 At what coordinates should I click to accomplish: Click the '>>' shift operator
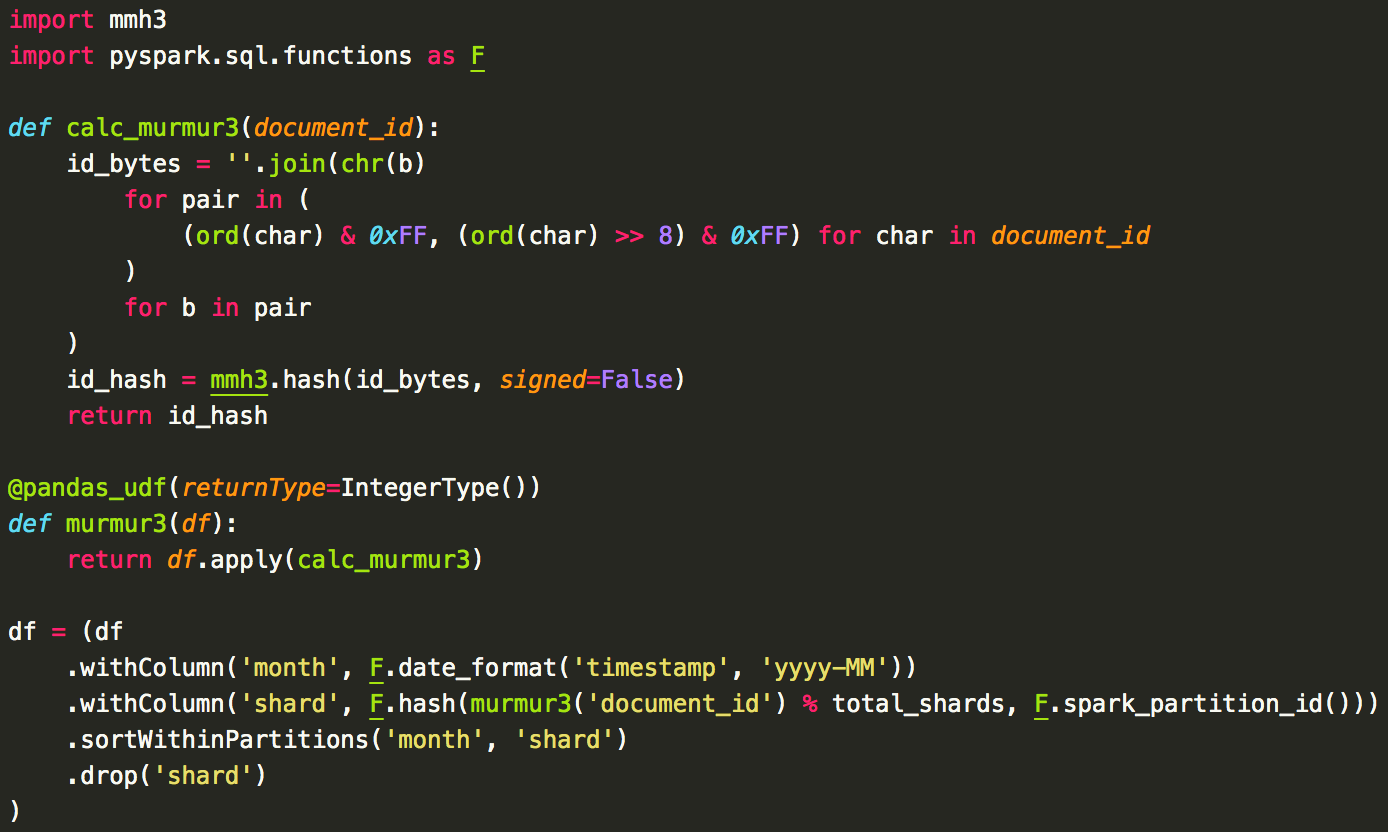(x=629, y=236)
